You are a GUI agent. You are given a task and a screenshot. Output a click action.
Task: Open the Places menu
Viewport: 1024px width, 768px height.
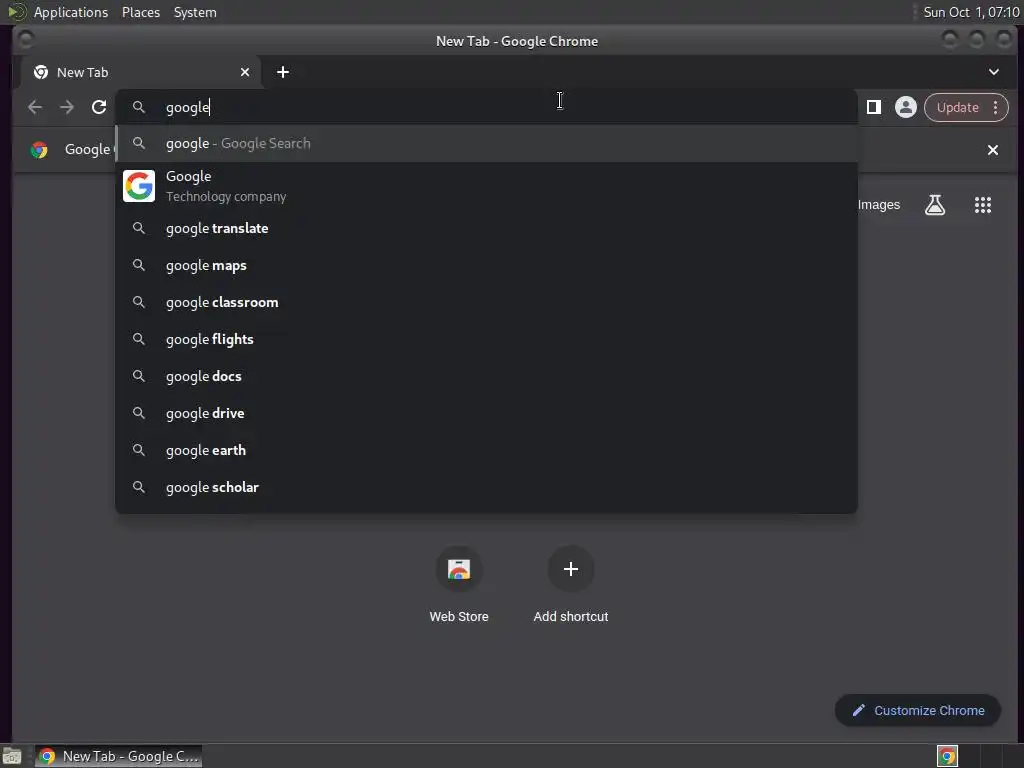pos(141,12)
